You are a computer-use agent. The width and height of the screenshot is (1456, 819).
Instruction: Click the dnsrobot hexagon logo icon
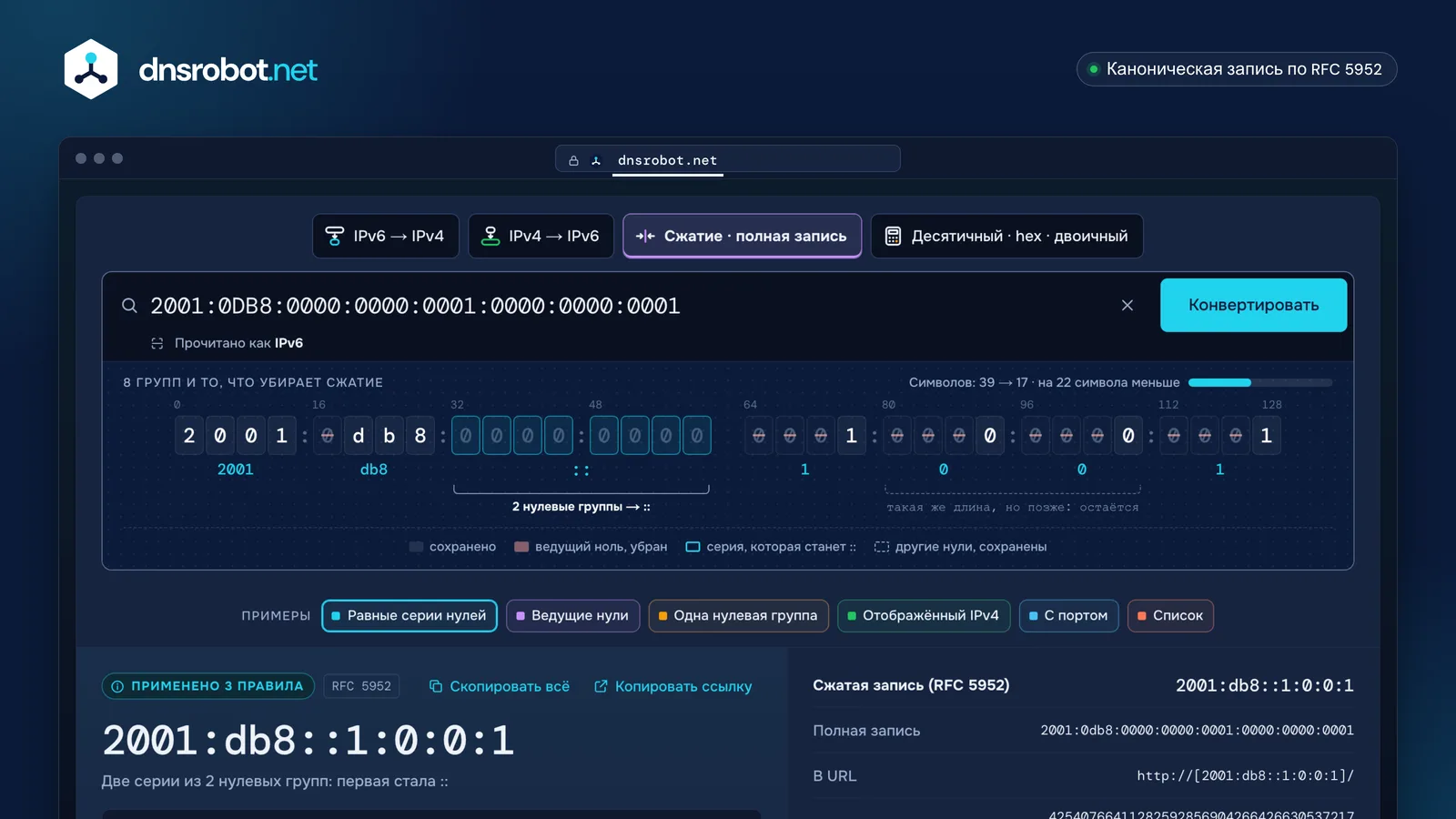point(91,69)
